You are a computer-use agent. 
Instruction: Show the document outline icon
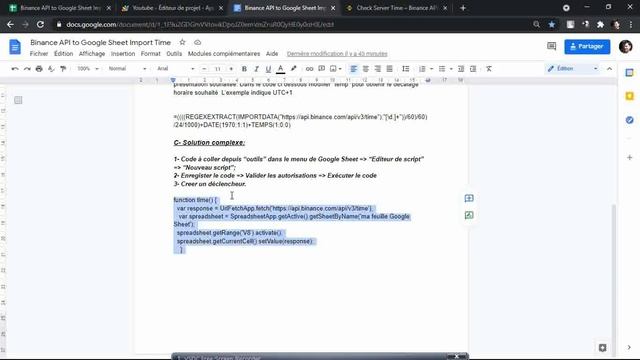click(x=18, y=100)
